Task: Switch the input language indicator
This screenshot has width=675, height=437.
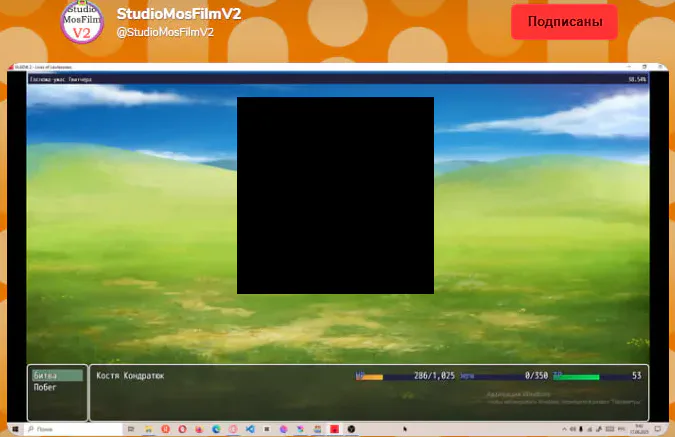Action: click(621, 429)
